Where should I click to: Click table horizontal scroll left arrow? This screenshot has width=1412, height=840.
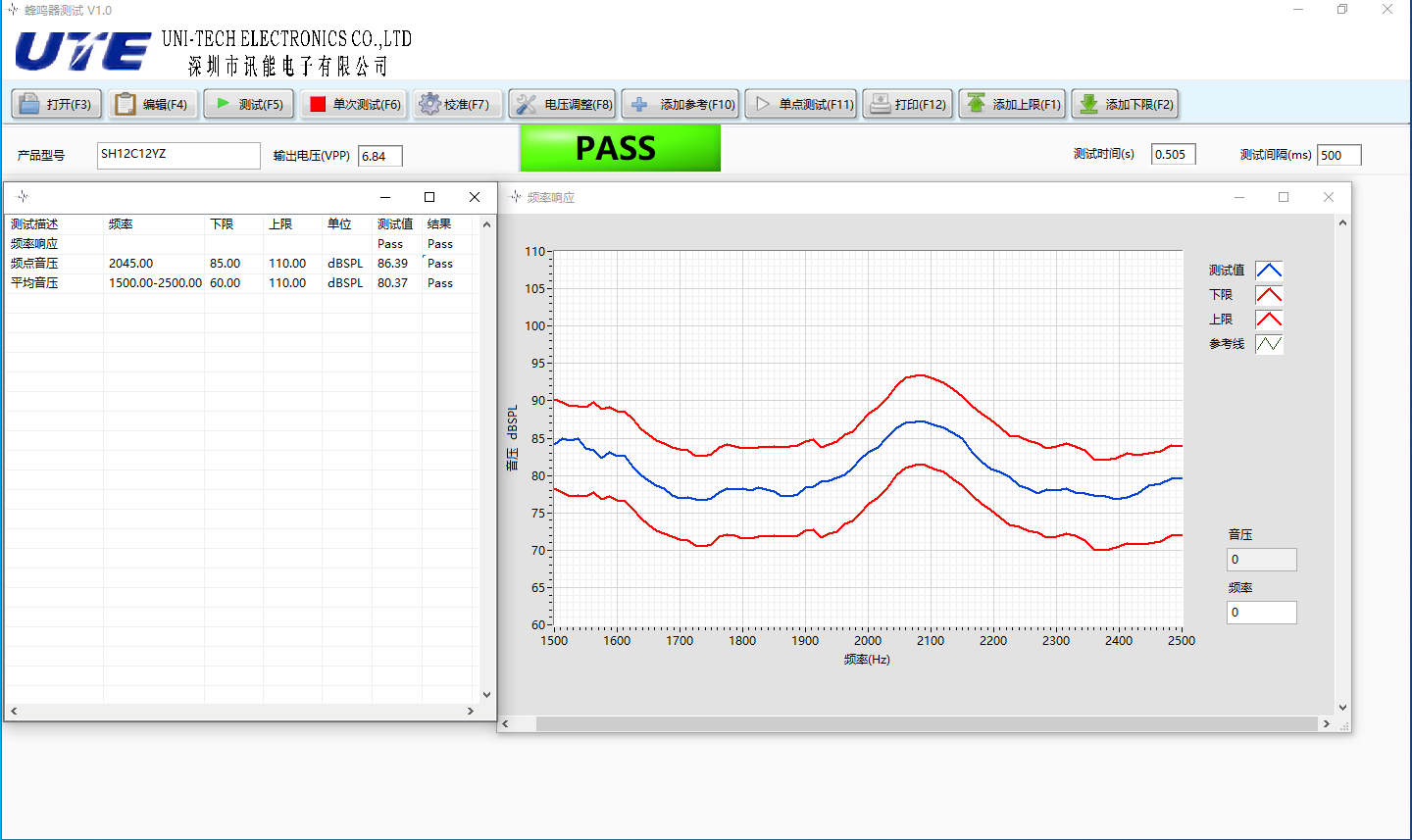pyautogui.click(x=14, y=712)
